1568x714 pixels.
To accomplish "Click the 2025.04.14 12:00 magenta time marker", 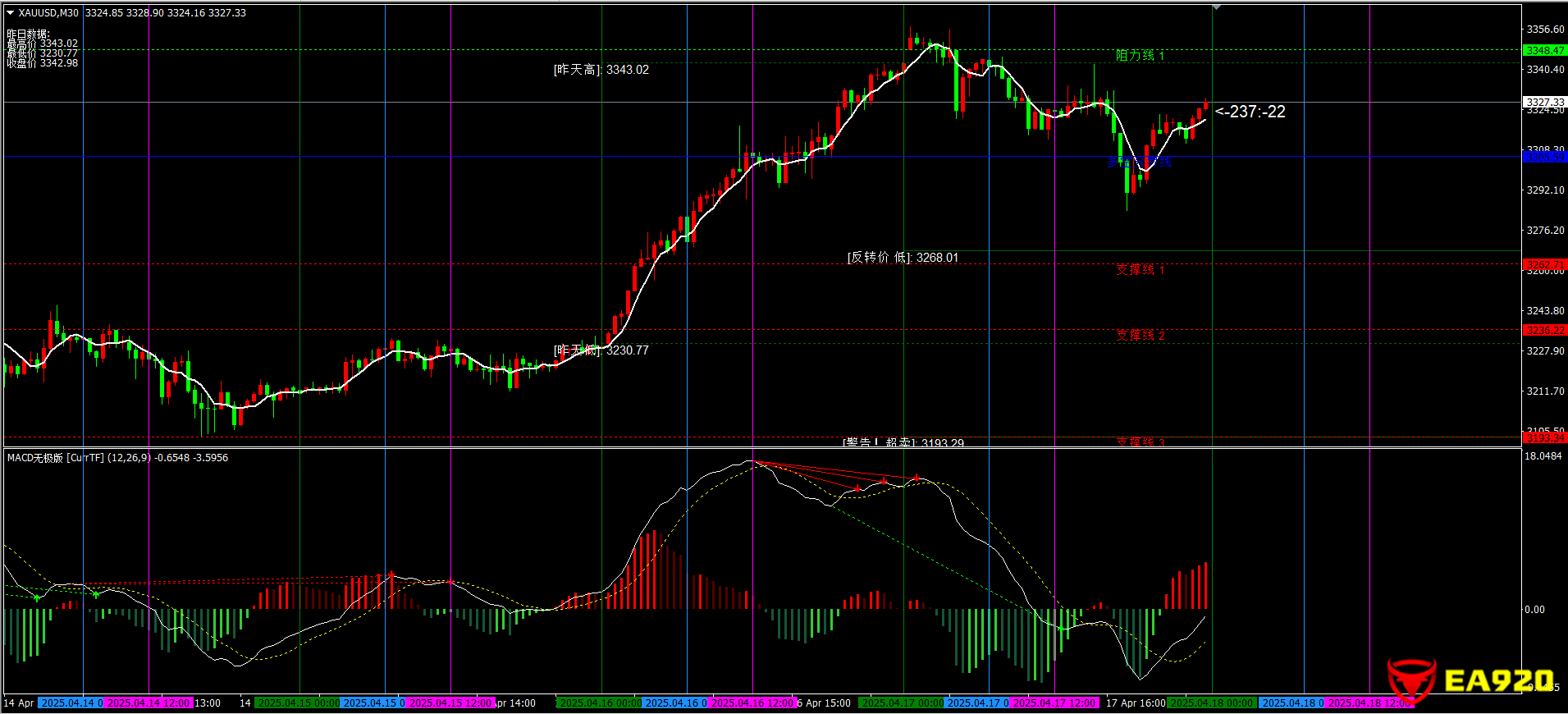I will coord(149,703).
